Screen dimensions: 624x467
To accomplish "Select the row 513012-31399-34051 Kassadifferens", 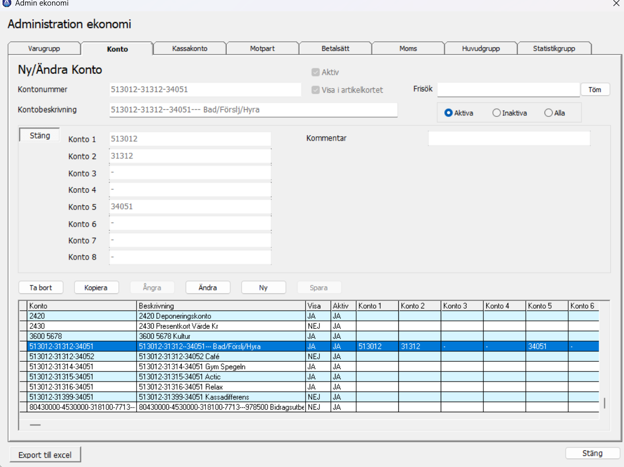I will (x=309, y=397).
